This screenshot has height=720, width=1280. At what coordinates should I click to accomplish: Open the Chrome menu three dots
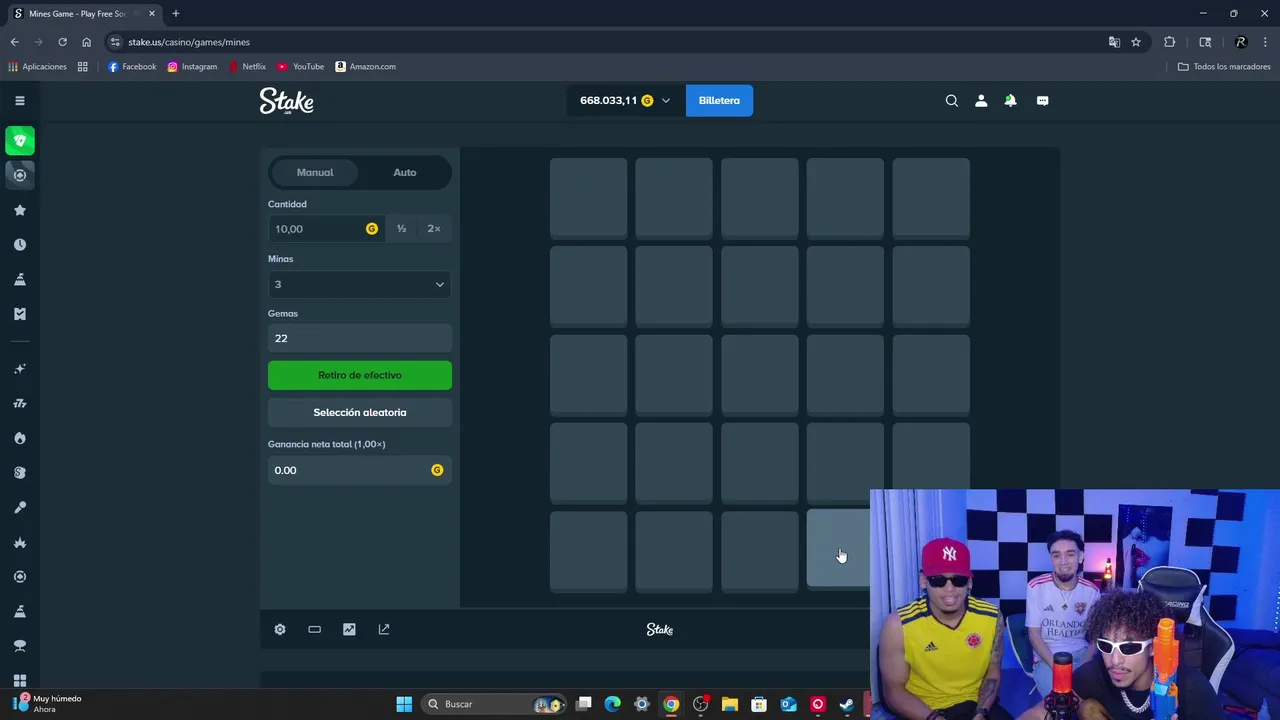pos(1266,42)
